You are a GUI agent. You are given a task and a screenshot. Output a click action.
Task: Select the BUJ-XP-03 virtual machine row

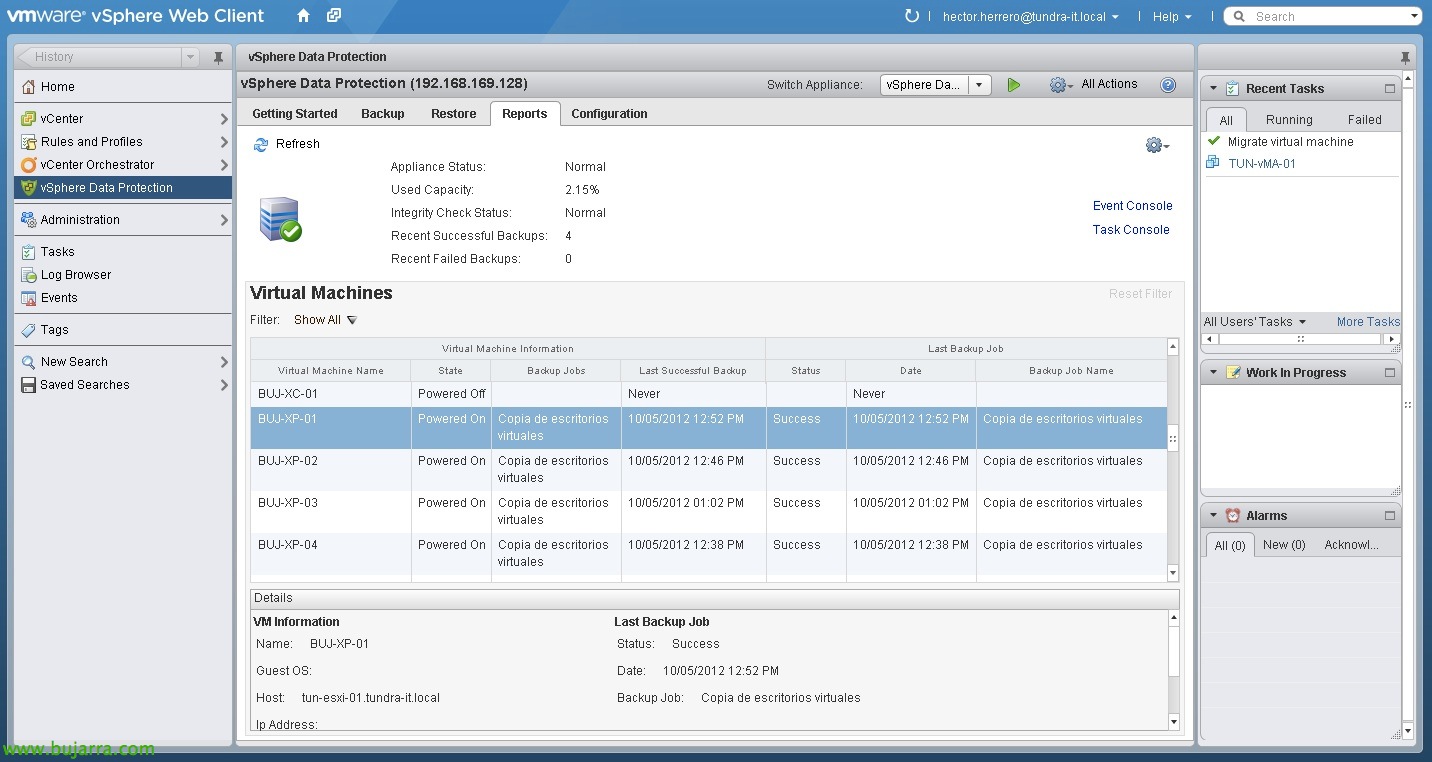708,512
